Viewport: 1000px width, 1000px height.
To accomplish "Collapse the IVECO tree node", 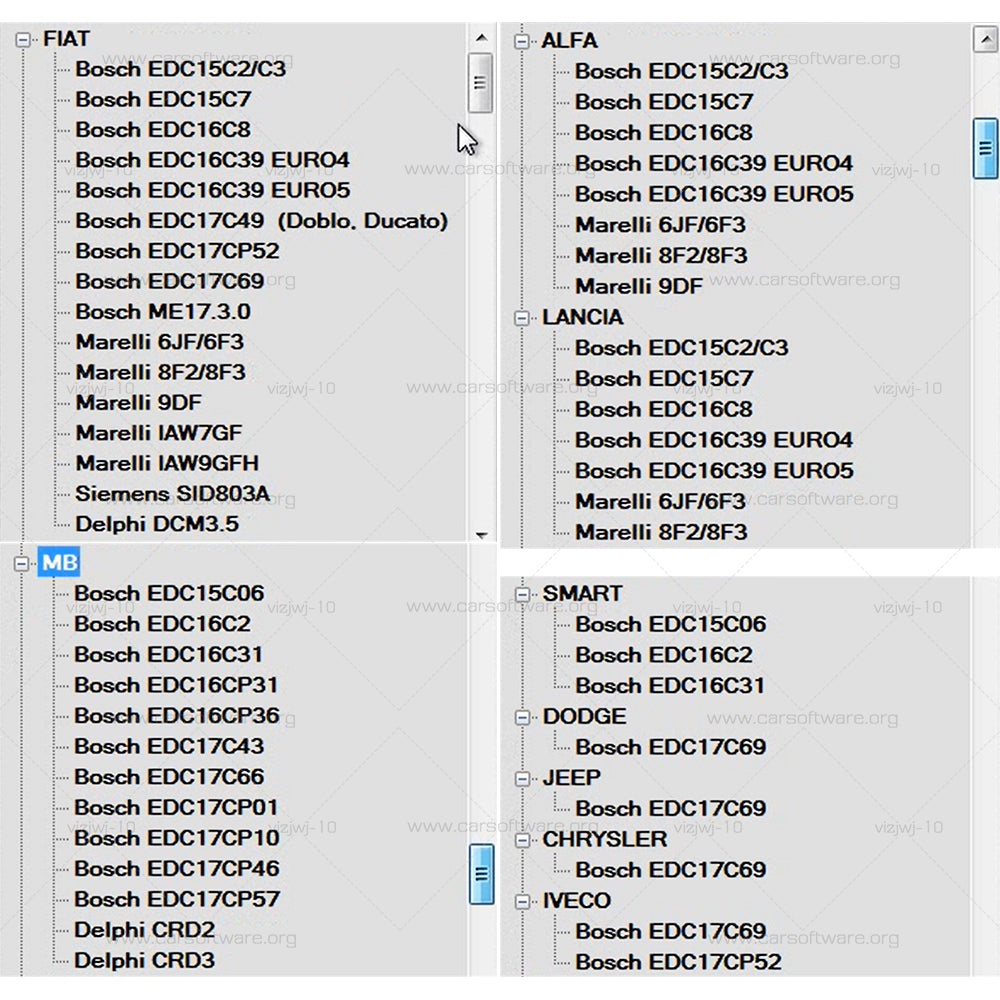I will coord(522,901).
